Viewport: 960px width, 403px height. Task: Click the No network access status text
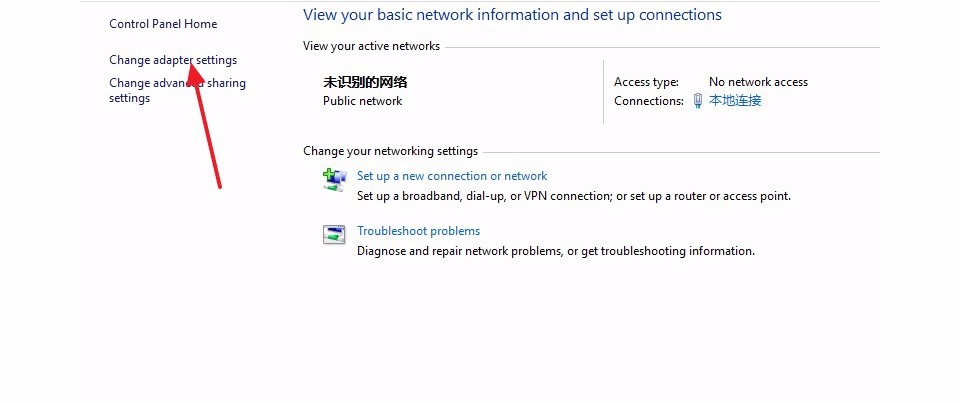click(x=758, y=82)
